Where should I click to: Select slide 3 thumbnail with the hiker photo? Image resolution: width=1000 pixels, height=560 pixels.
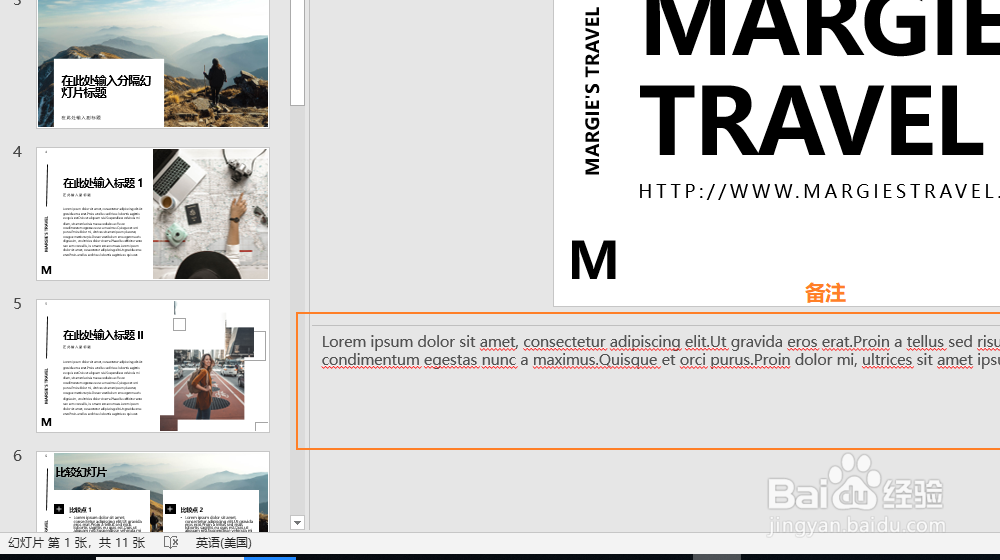click(153, 64)
